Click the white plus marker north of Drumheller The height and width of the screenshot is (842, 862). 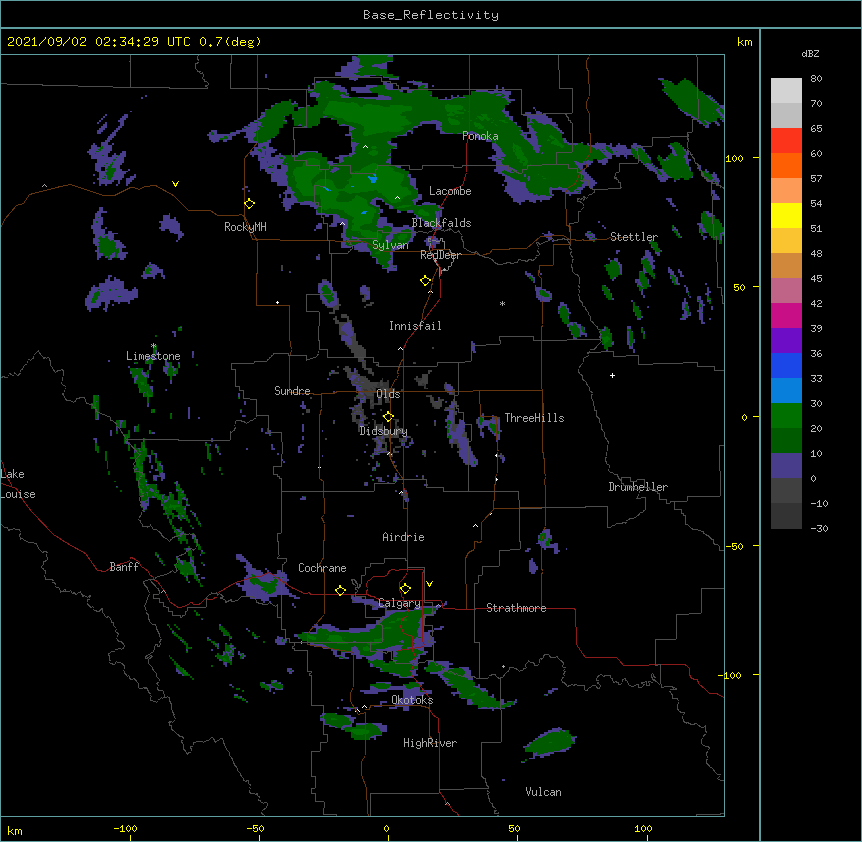click(612, 375)
